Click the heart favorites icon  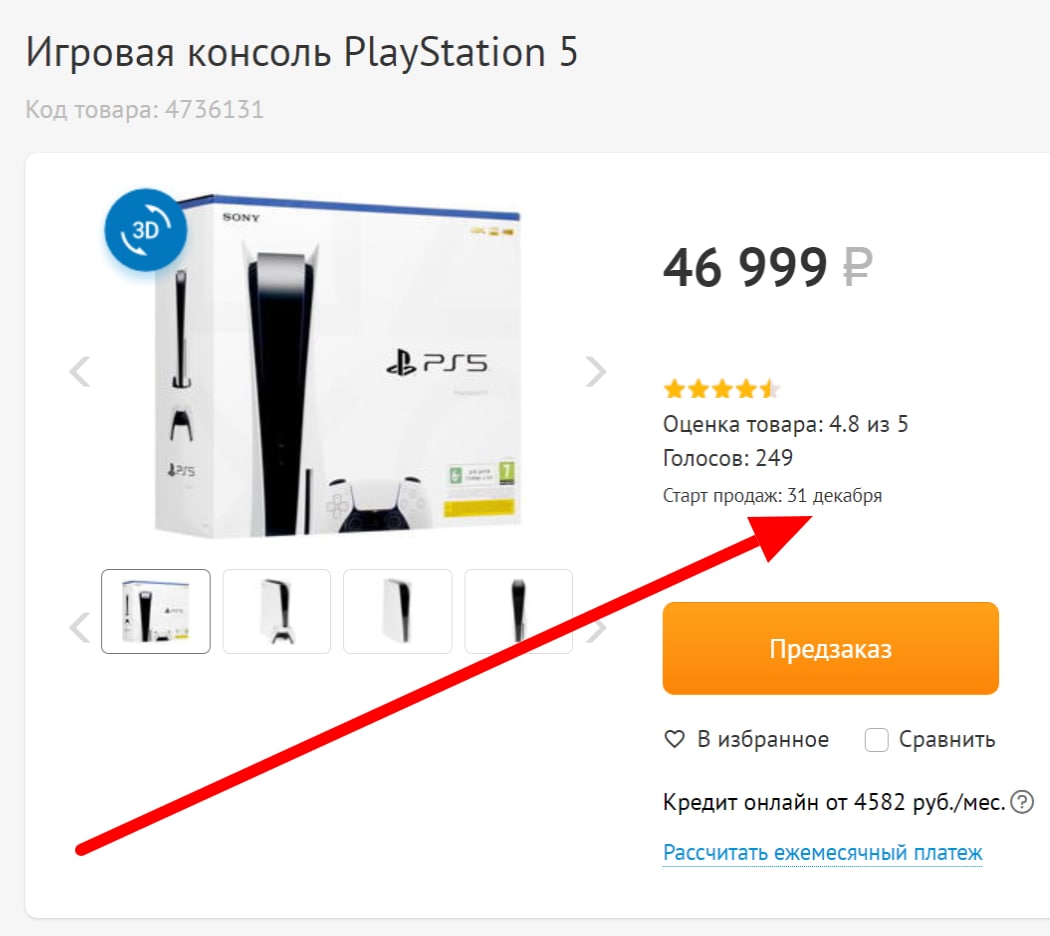click(674, 739)
